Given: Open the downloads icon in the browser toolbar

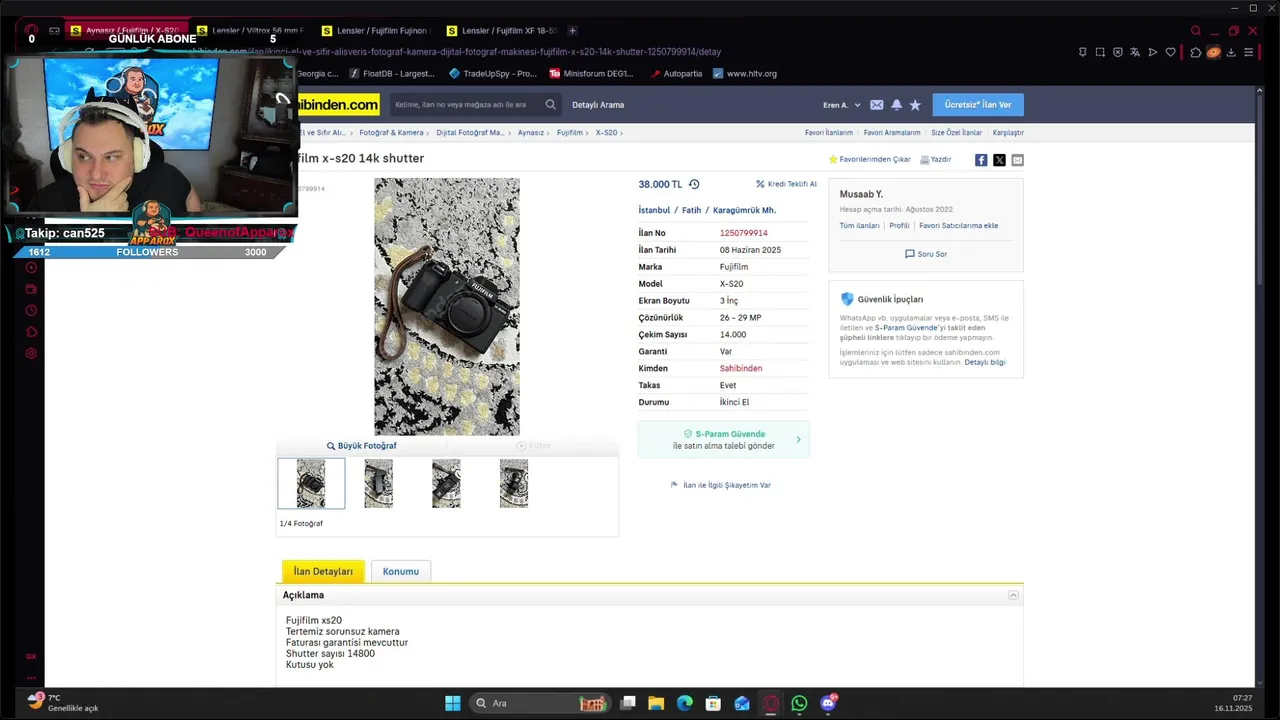Looking at the screenshot, I should click(1231, 52).
